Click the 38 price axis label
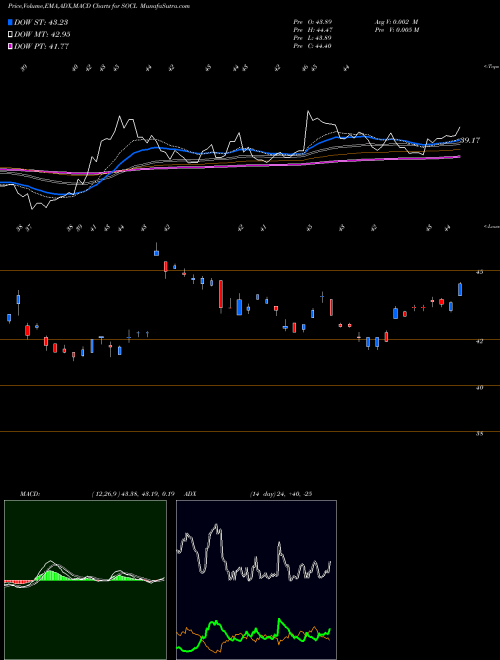Image resolution: width=500 pixels, height=660 pixels. tap(479, 433)
